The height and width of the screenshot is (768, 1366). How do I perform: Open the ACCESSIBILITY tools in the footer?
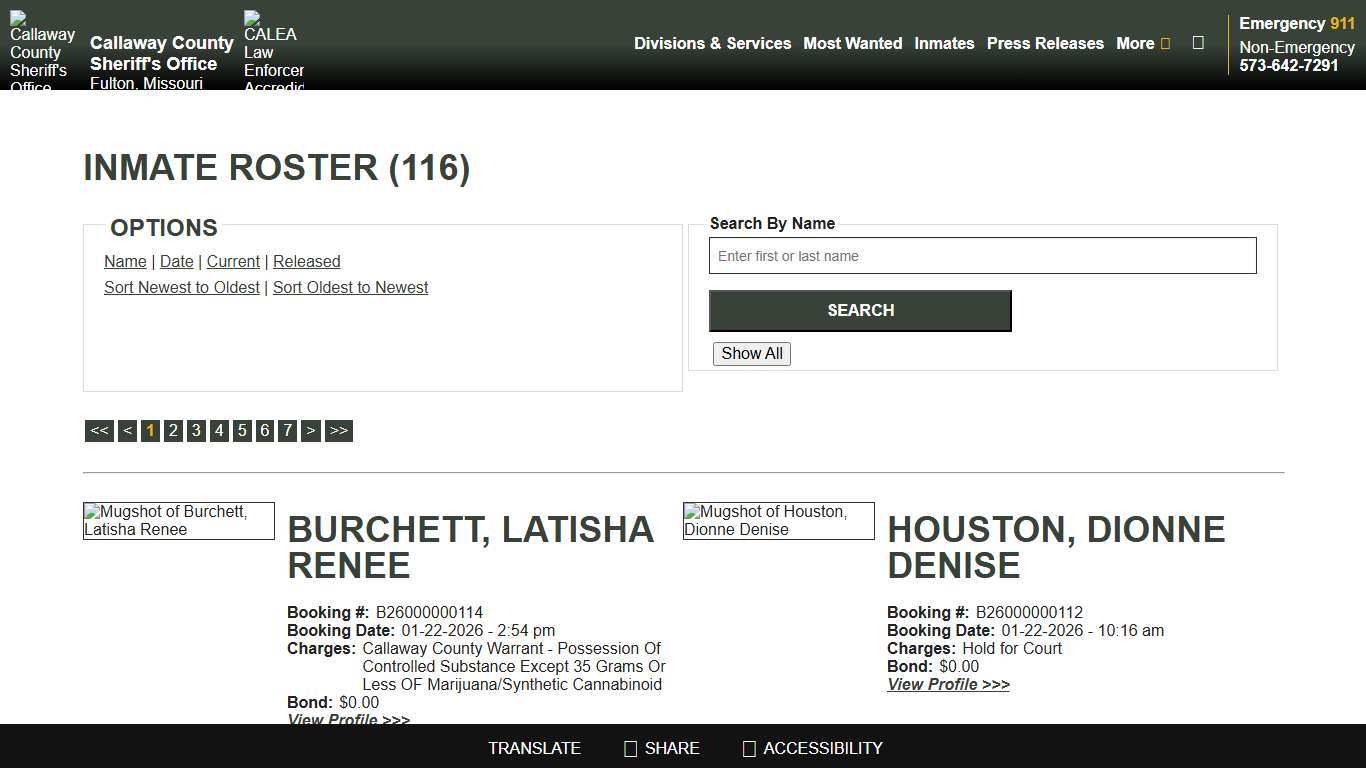811,748
